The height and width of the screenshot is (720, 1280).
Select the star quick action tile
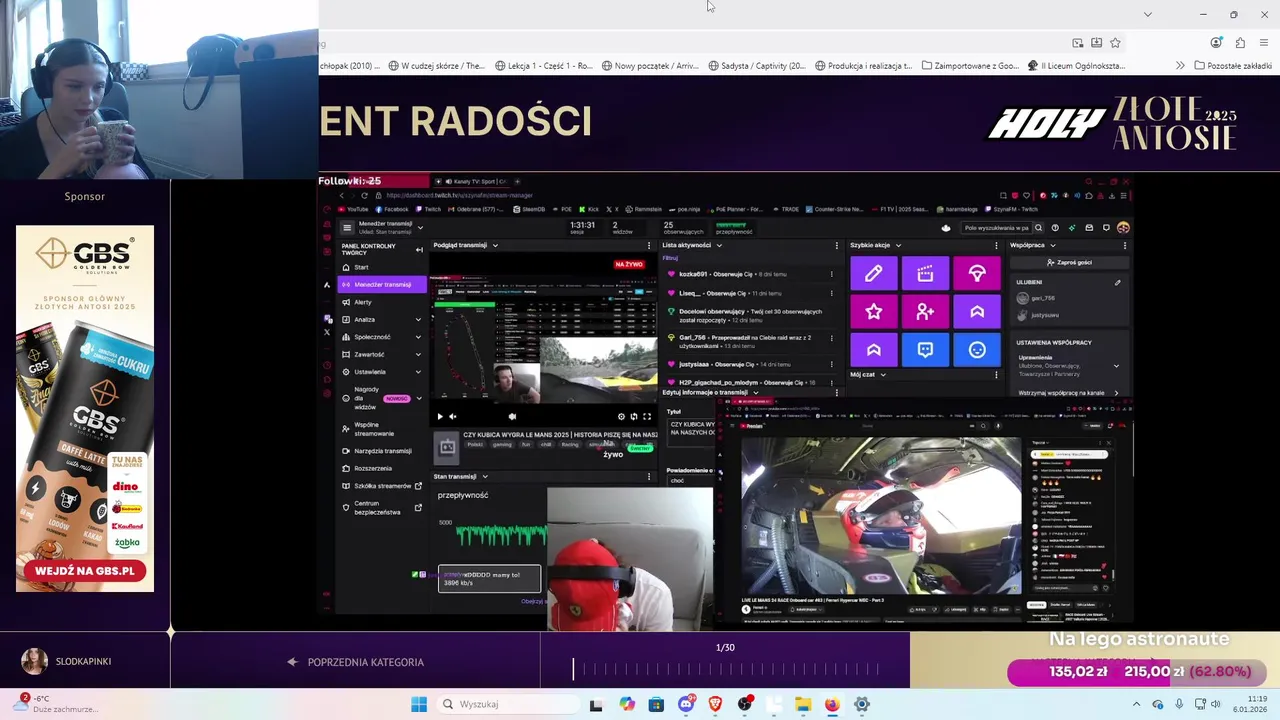click(874, 312)
